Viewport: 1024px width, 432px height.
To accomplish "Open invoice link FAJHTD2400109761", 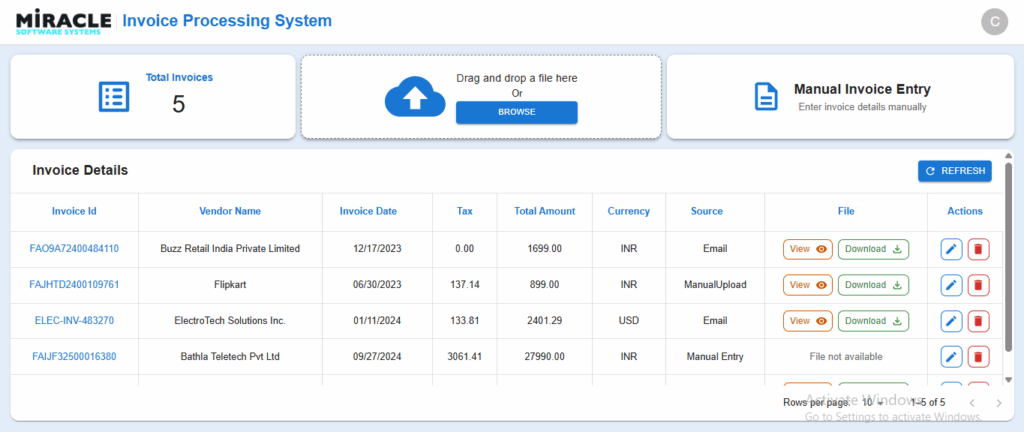I will click(x=74, y=285).
